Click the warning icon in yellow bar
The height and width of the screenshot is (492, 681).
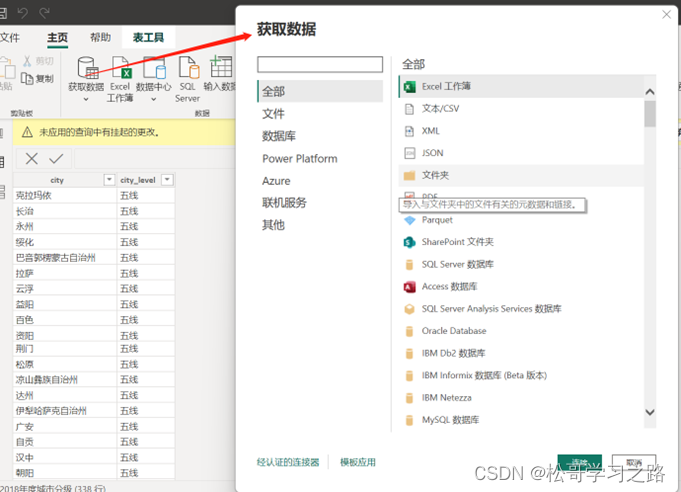27,132
